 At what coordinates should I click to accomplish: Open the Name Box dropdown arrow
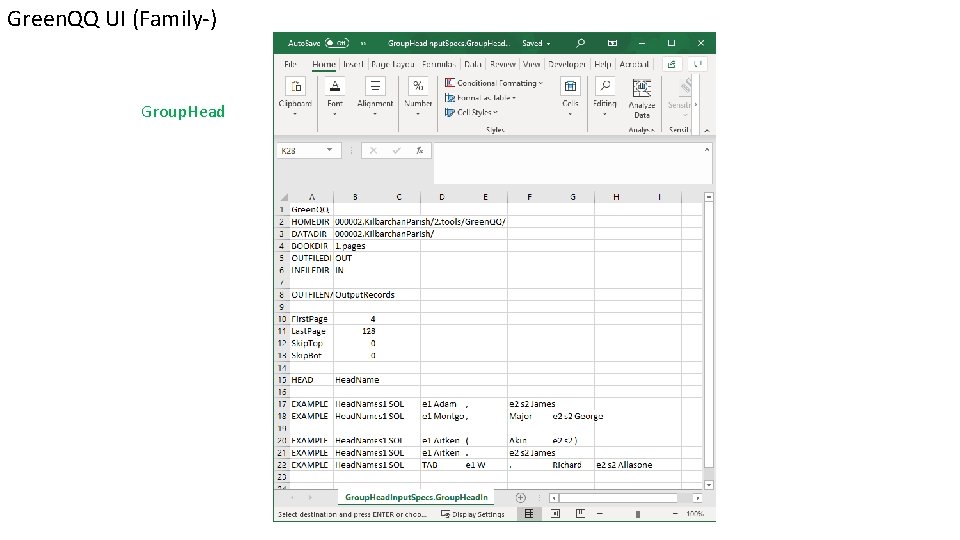coord(329,150)
